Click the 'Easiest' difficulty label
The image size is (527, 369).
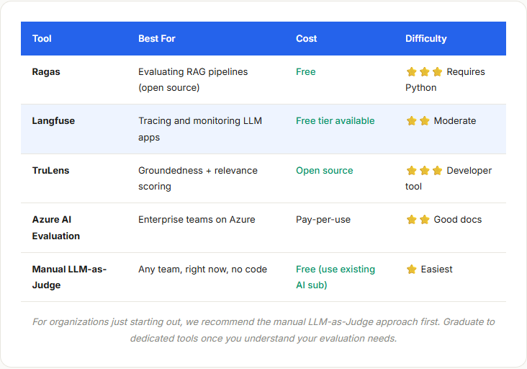pyautogui.click(x=437, y=269)
